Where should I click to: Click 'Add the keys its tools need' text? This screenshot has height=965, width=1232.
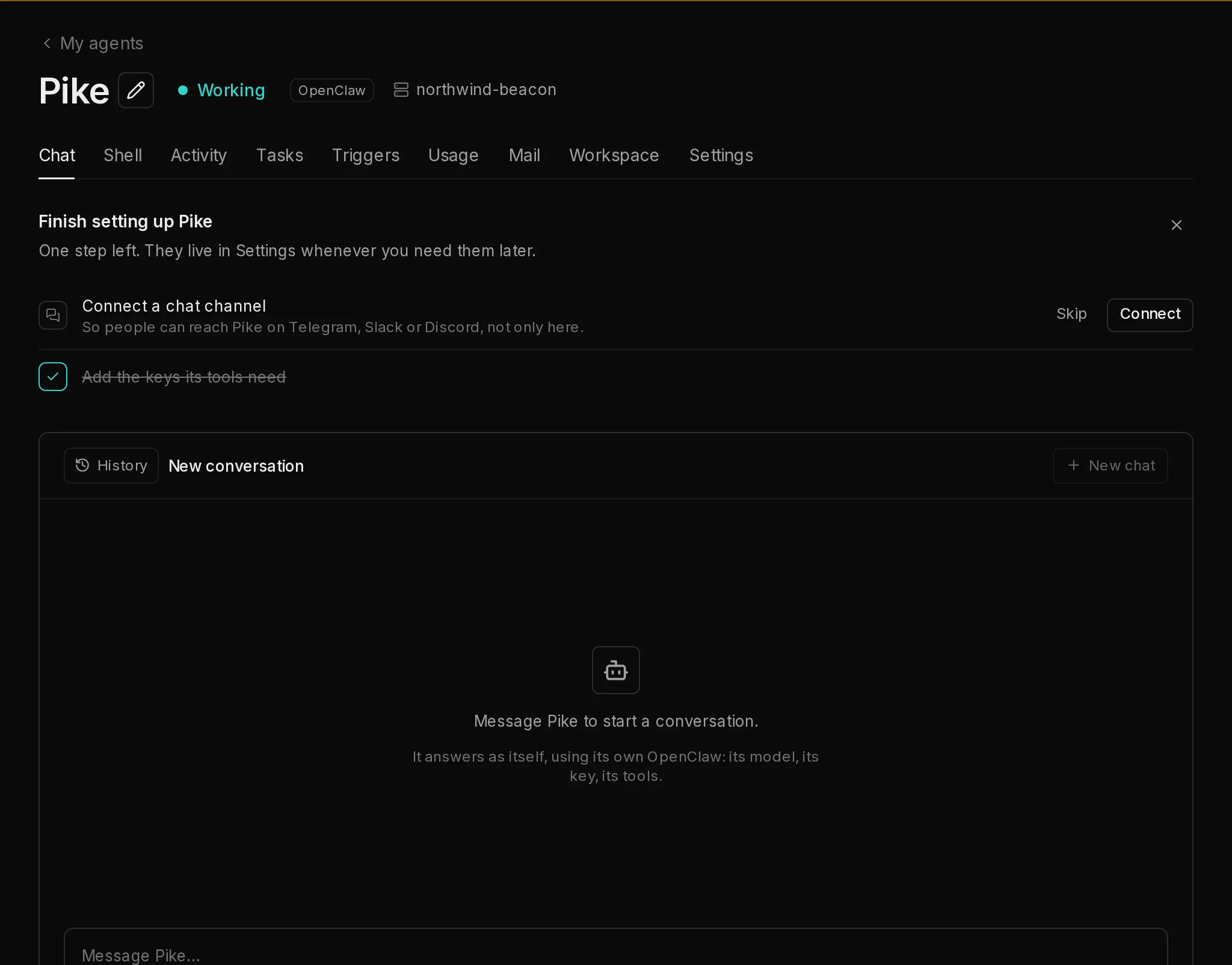point(184,377)
